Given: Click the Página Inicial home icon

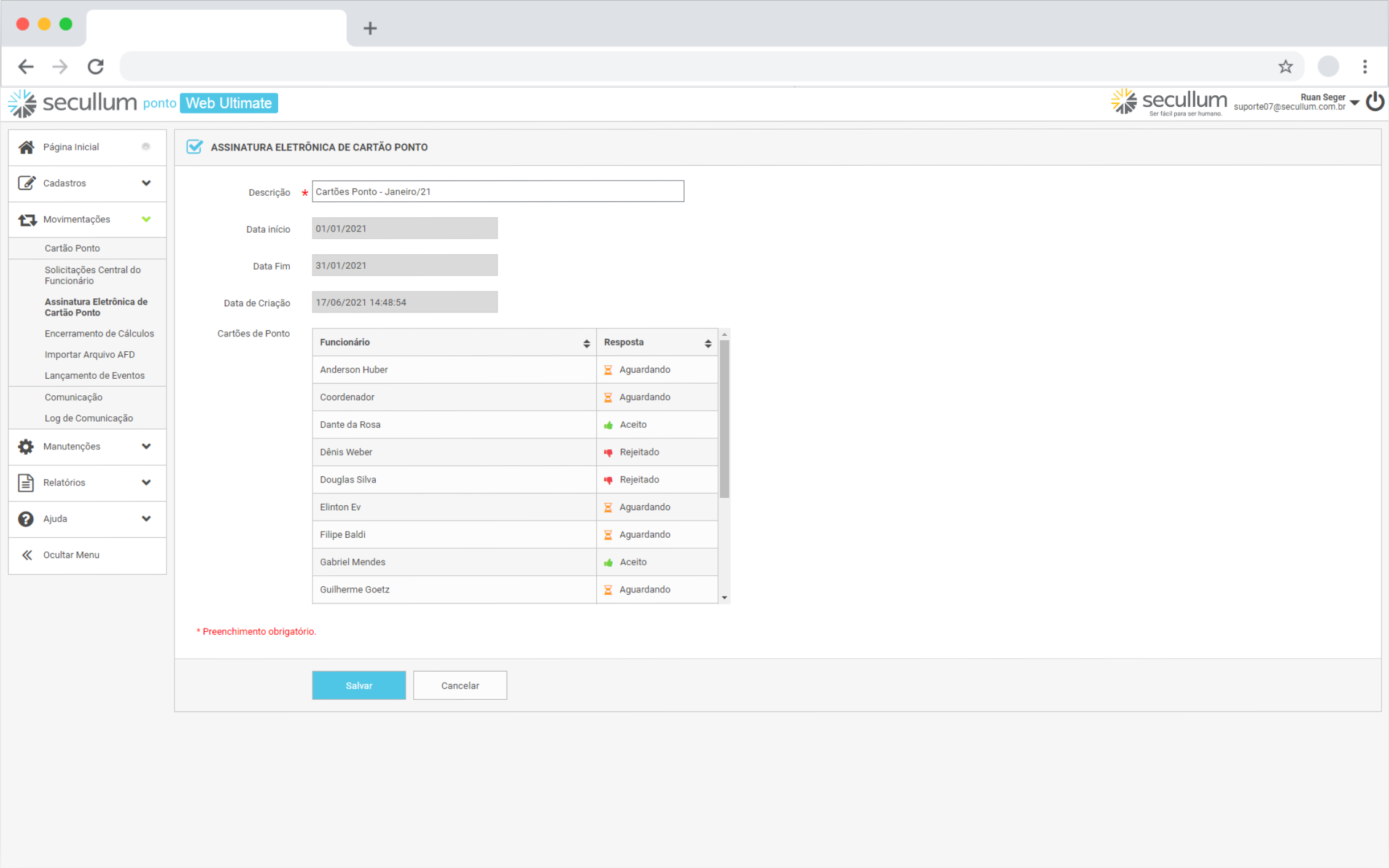Looking at the screenshot, I should (26, 147).
